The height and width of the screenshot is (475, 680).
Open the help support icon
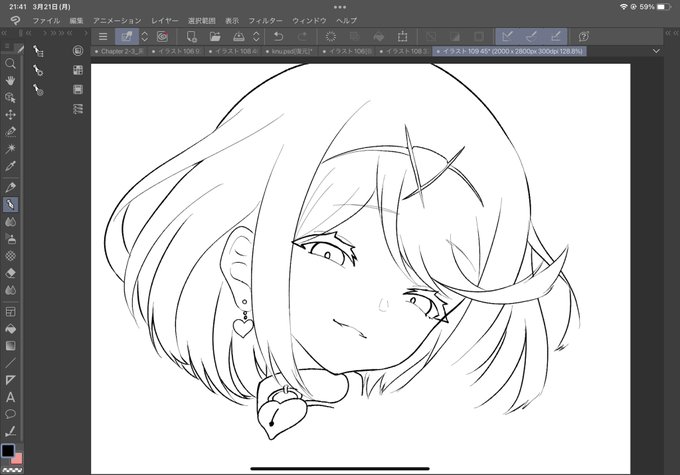point(584,36)
